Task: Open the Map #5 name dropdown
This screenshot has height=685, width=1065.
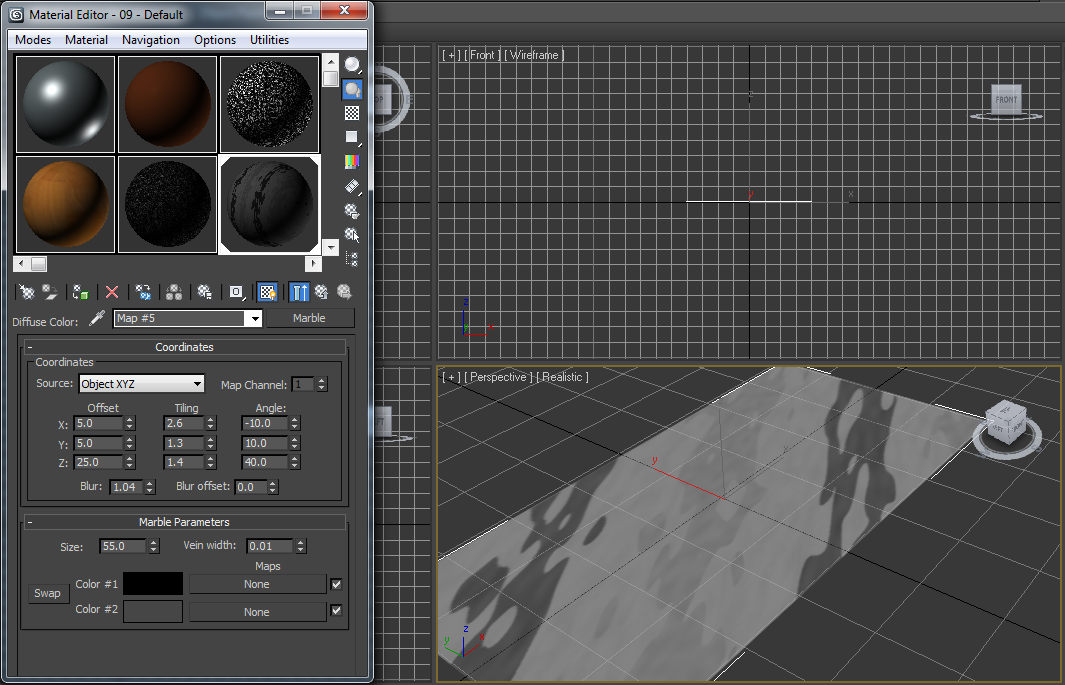Action: (x=255, y=318)
